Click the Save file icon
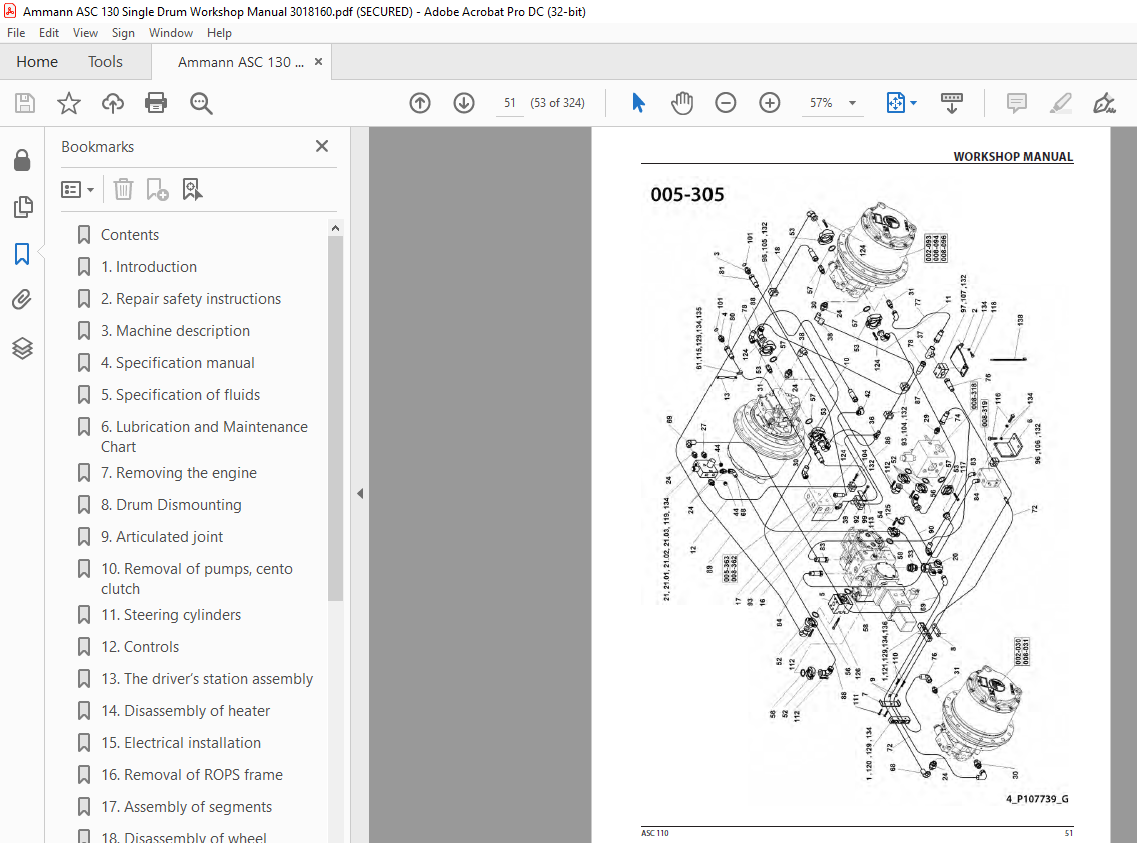The width and height of the screenshot is (1137, 843). point(25,103)
